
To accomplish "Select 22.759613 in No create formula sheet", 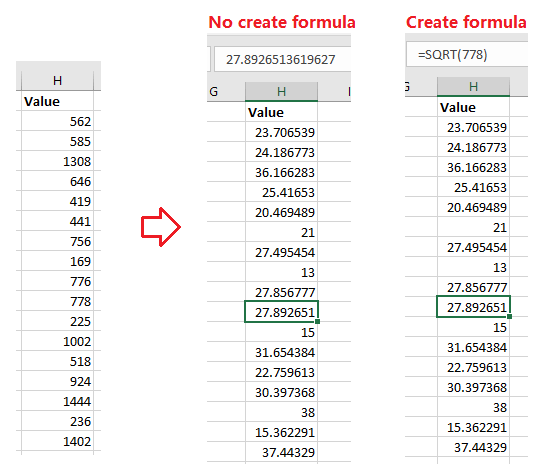I will 281,372.
